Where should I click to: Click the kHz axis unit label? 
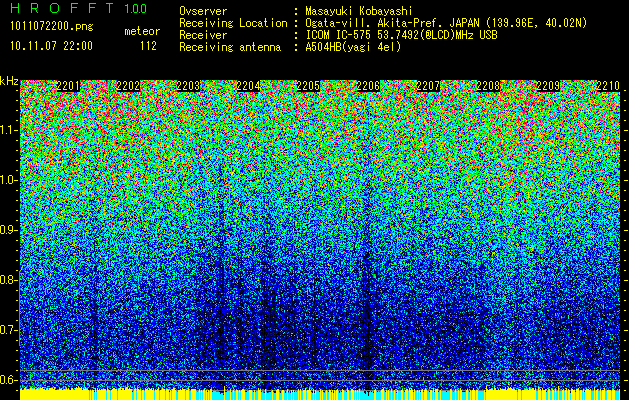(9, 81)
